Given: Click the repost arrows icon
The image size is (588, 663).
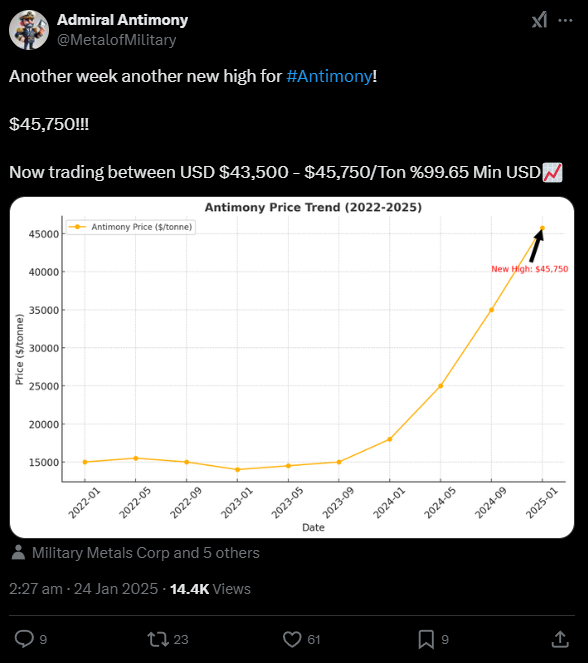Looking at the screenshot, I should click(158, 639).
